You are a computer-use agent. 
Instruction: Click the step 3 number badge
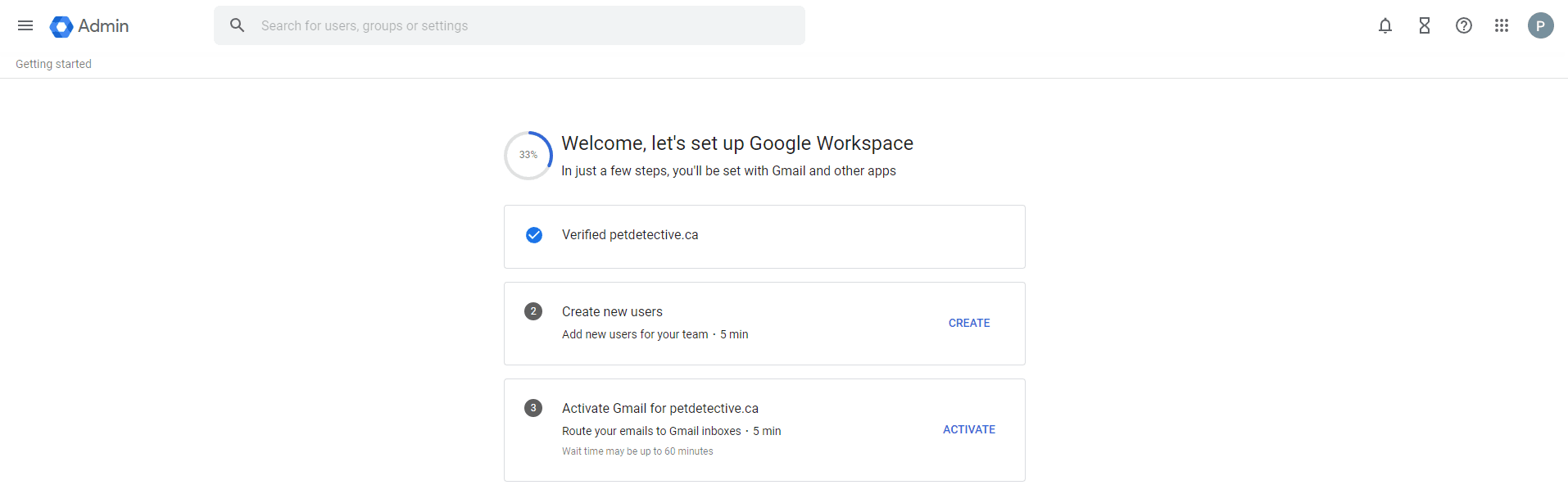click(533, 408)
